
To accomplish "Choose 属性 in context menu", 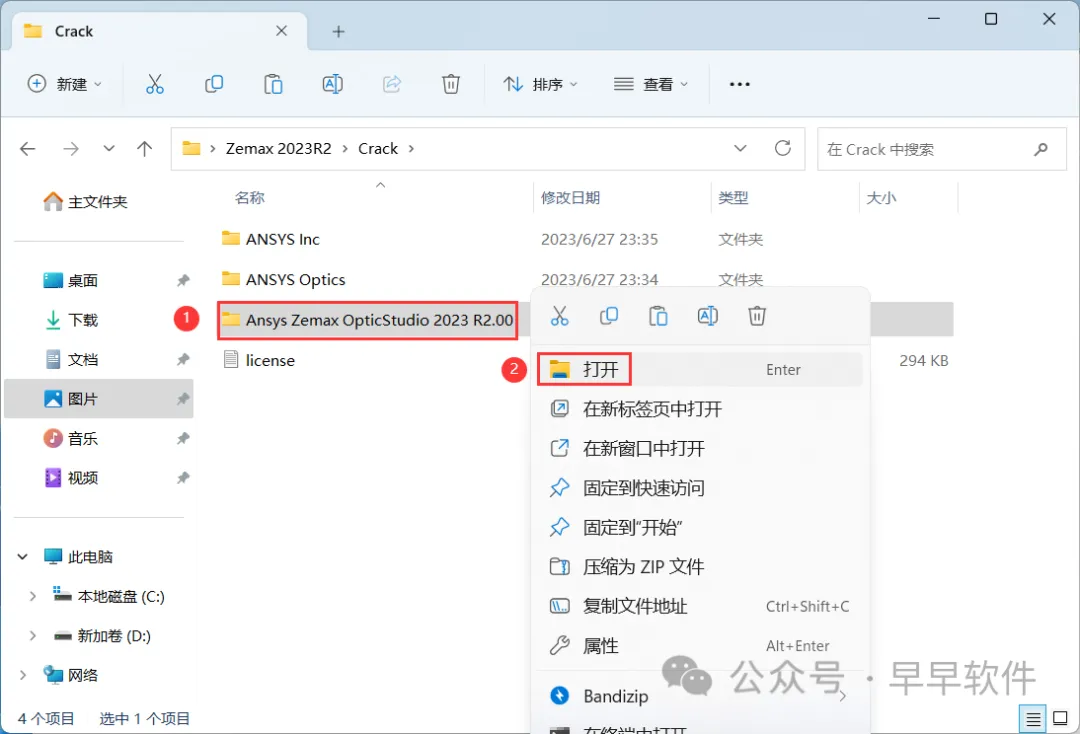I will pos(700,646).
